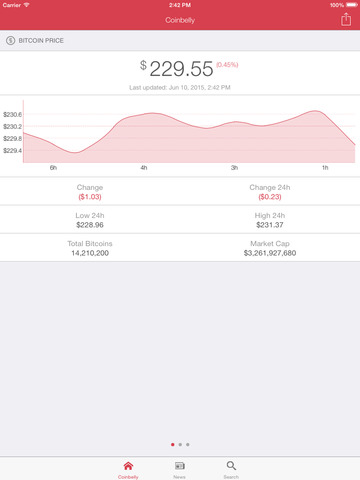Tap the 3h chart time marker
Screen dimensions: 360x480
(234, 167)
